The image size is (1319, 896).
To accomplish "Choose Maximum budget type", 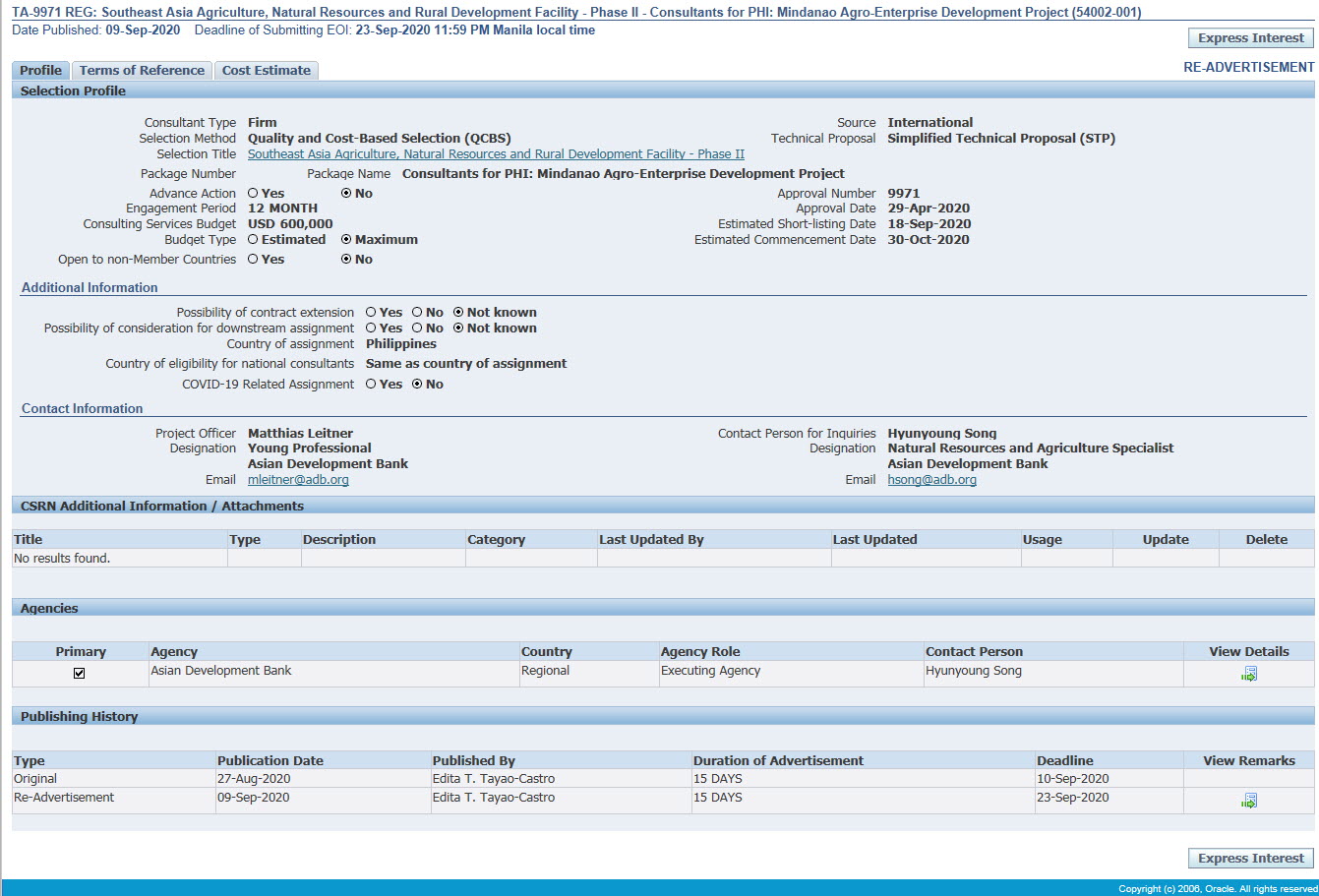I will tap(346, 240).
